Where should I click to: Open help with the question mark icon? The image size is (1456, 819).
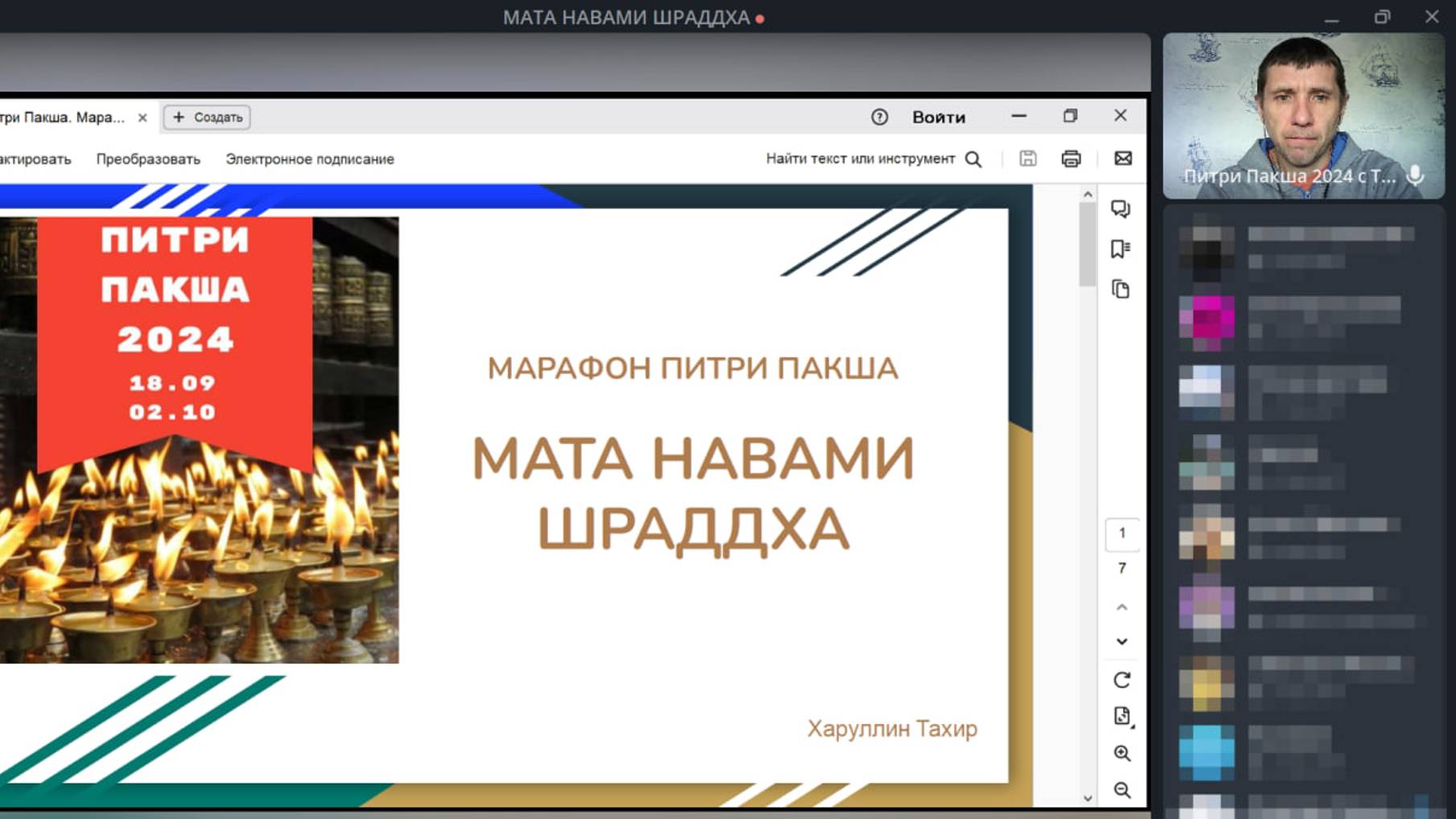(x=879, y=117)
